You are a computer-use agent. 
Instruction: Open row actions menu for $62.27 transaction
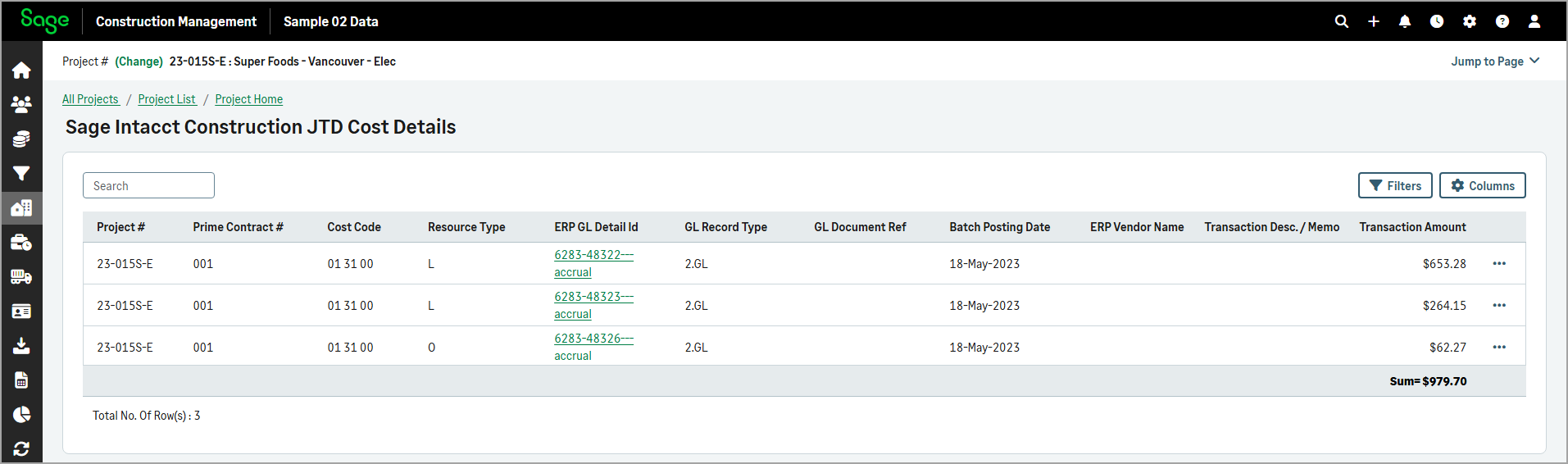1499,348
